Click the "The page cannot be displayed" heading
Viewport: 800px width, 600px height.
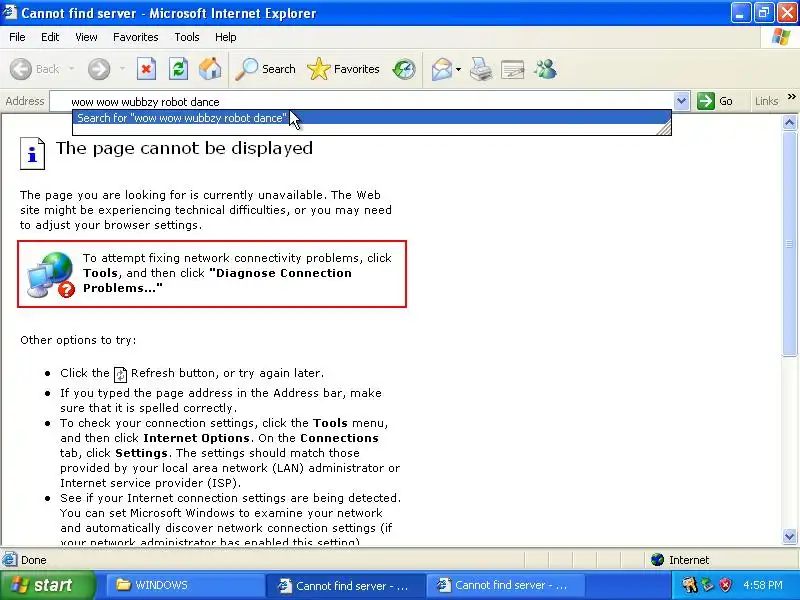(184, 148)
